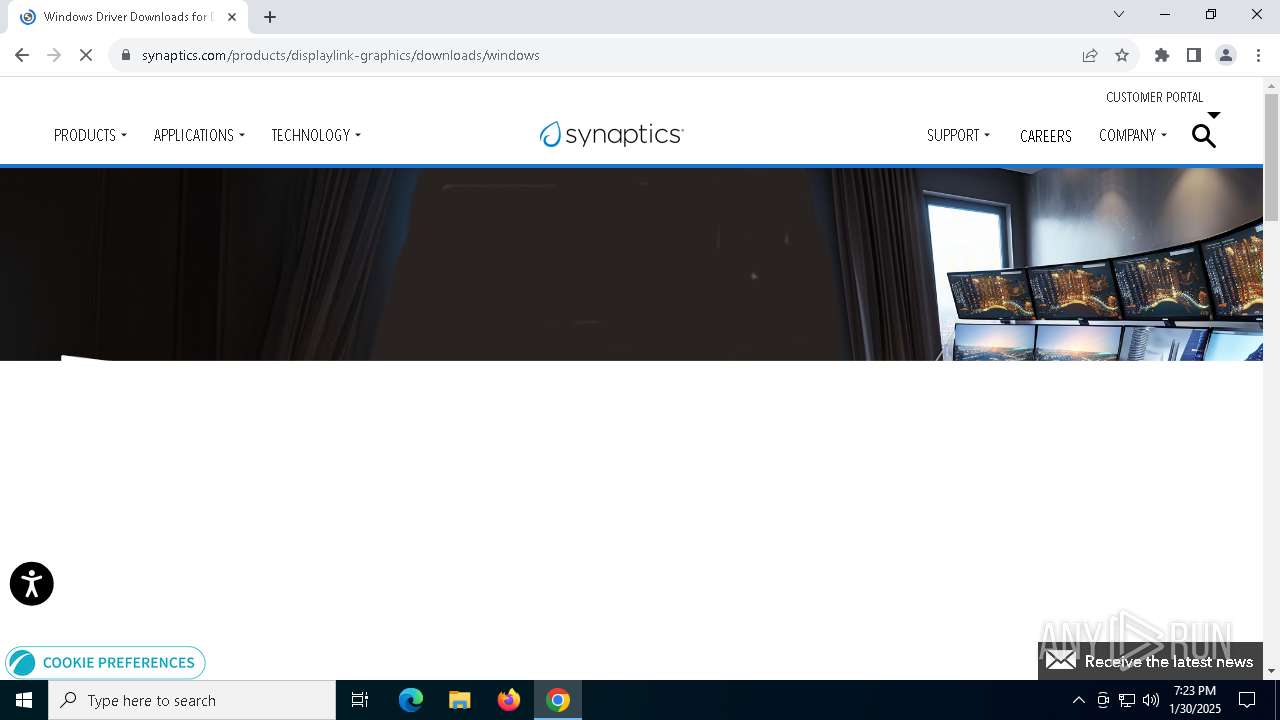Image resolution: width=1280 pixels, height=720 pixels.
Task: Expand the Applications menu
Action: click(199, 135)
